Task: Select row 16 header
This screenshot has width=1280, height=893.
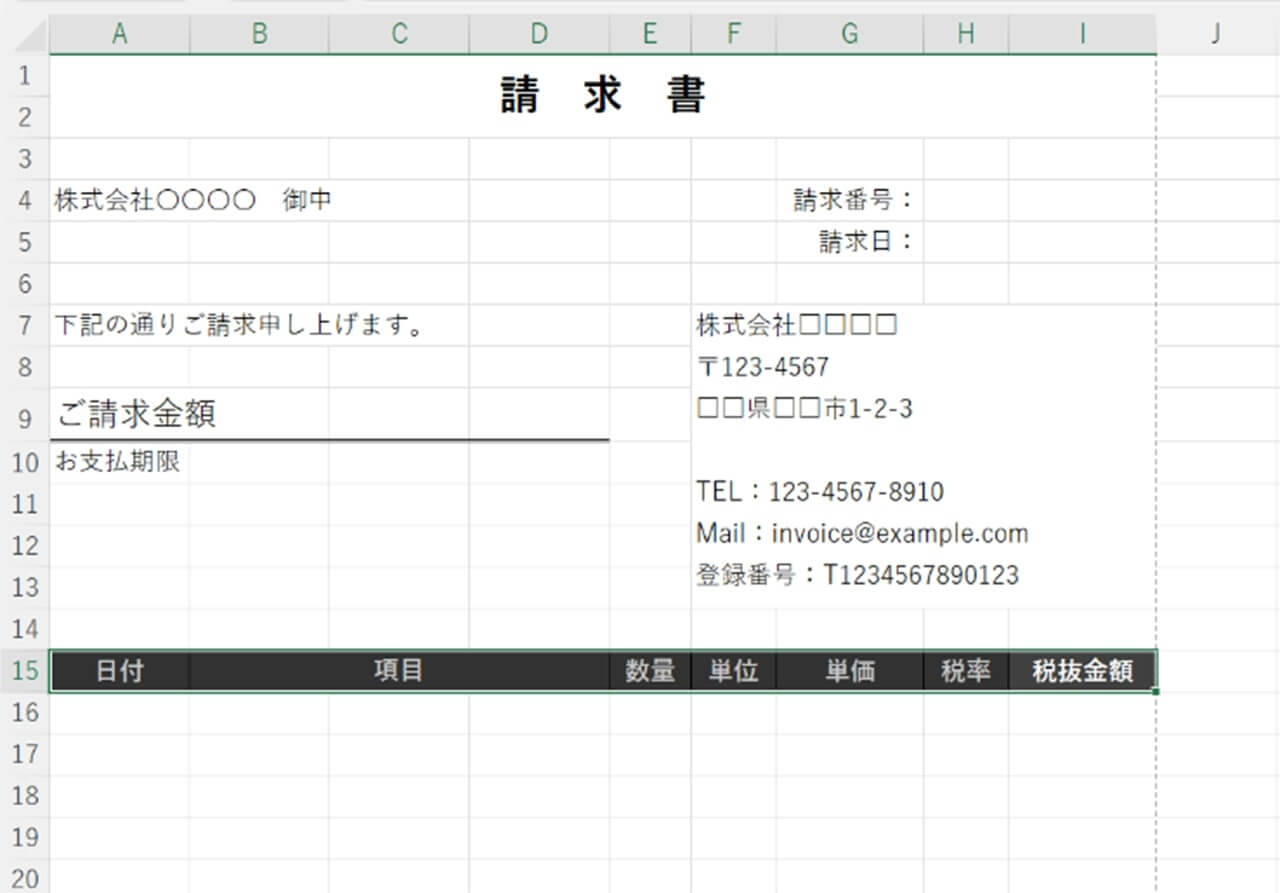Action: 26,711
